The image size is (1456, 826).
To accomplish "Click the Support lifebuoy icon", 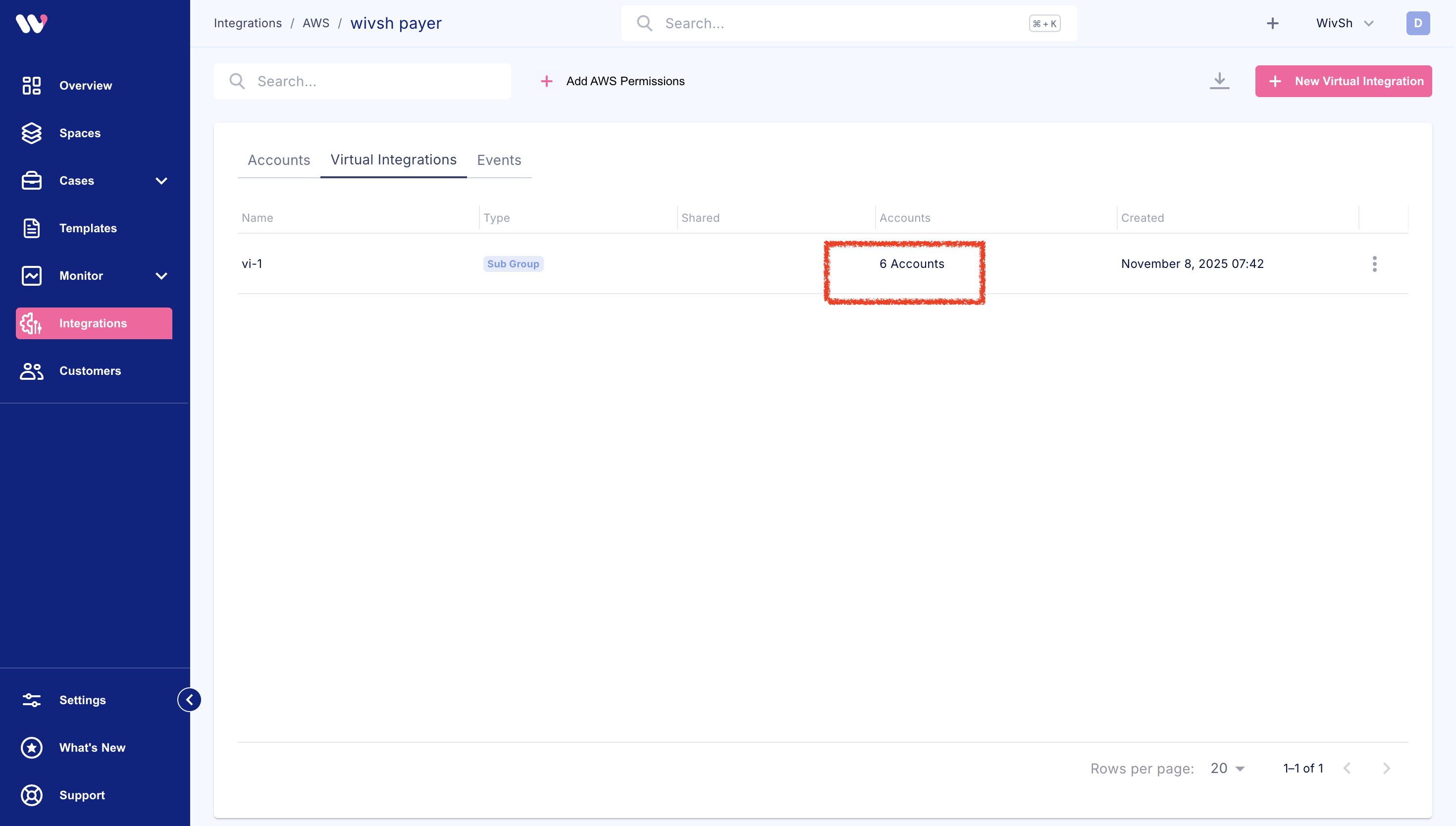I will (x=31, y=795).
